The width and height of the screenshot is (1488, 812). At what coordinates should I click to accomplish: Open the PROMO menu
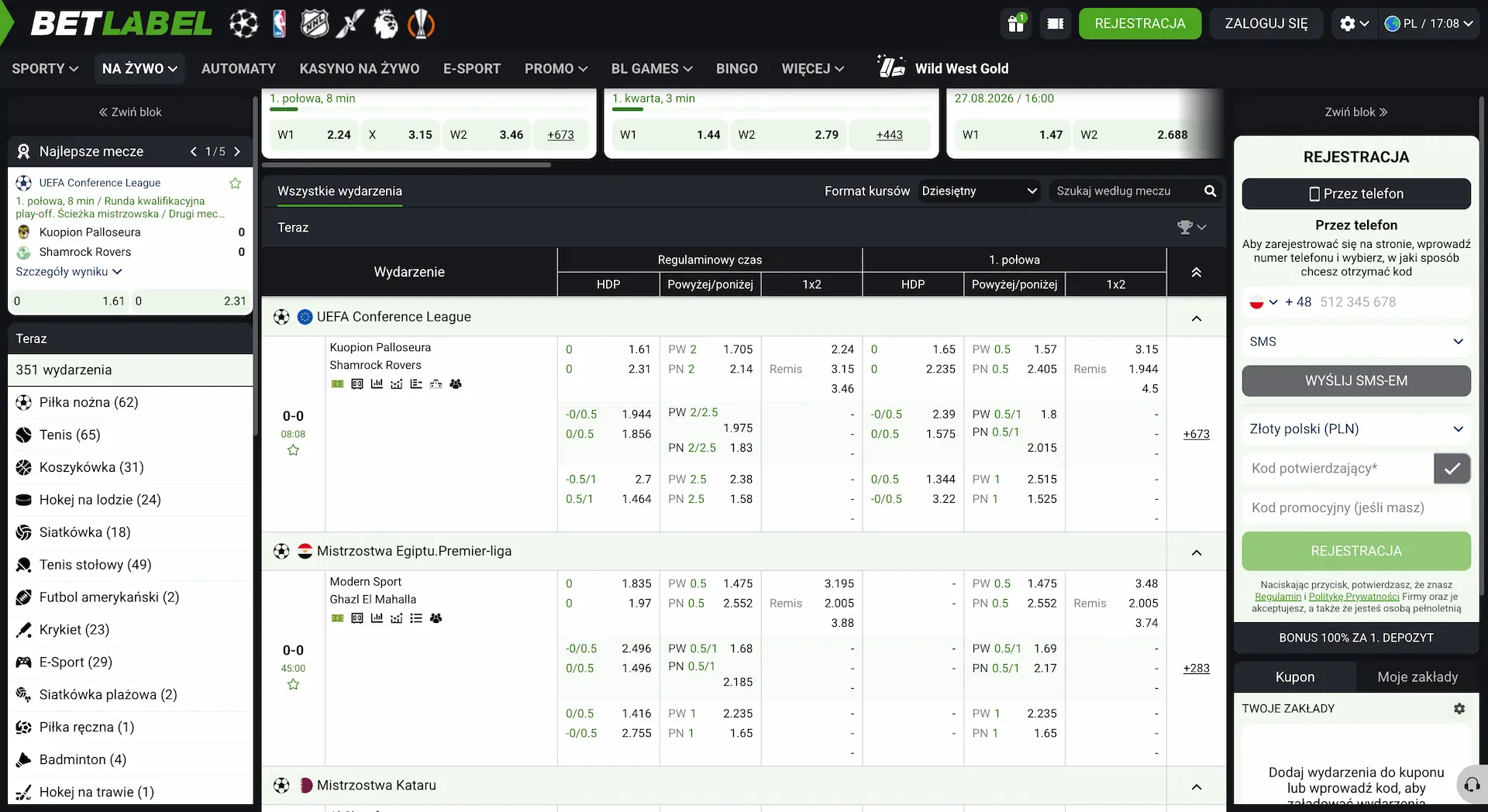pos(556,68)
